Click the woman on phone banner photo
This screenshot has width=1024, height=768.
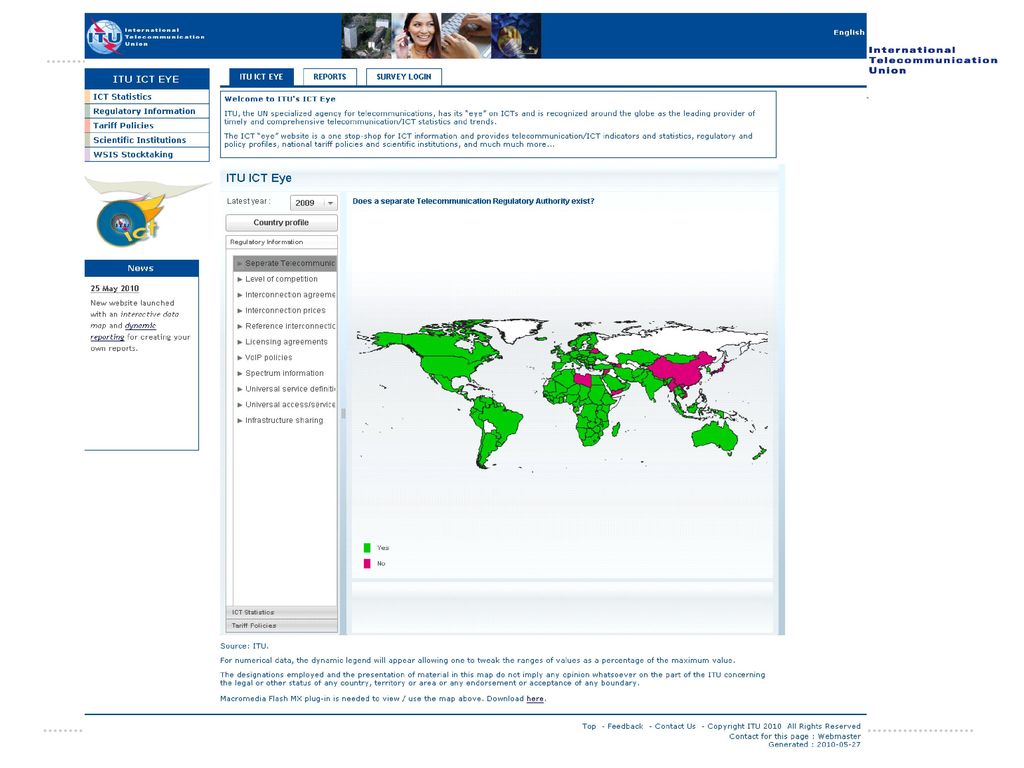point(416,36)
